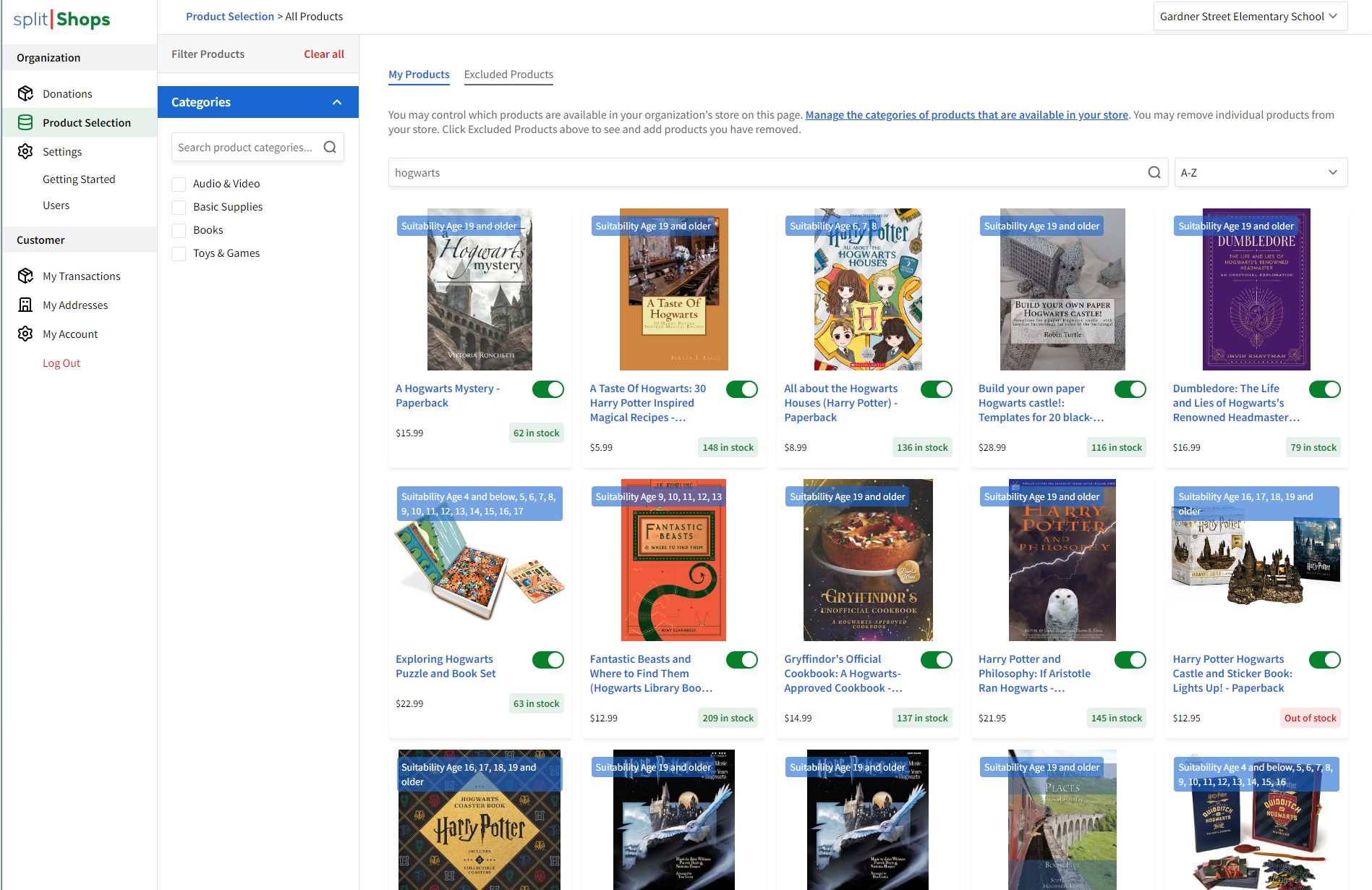Viewport: 1372px width, 890px height.
Task: Disable Gryffindor's Official Cookbook product
Action: [x=937, y=660]
